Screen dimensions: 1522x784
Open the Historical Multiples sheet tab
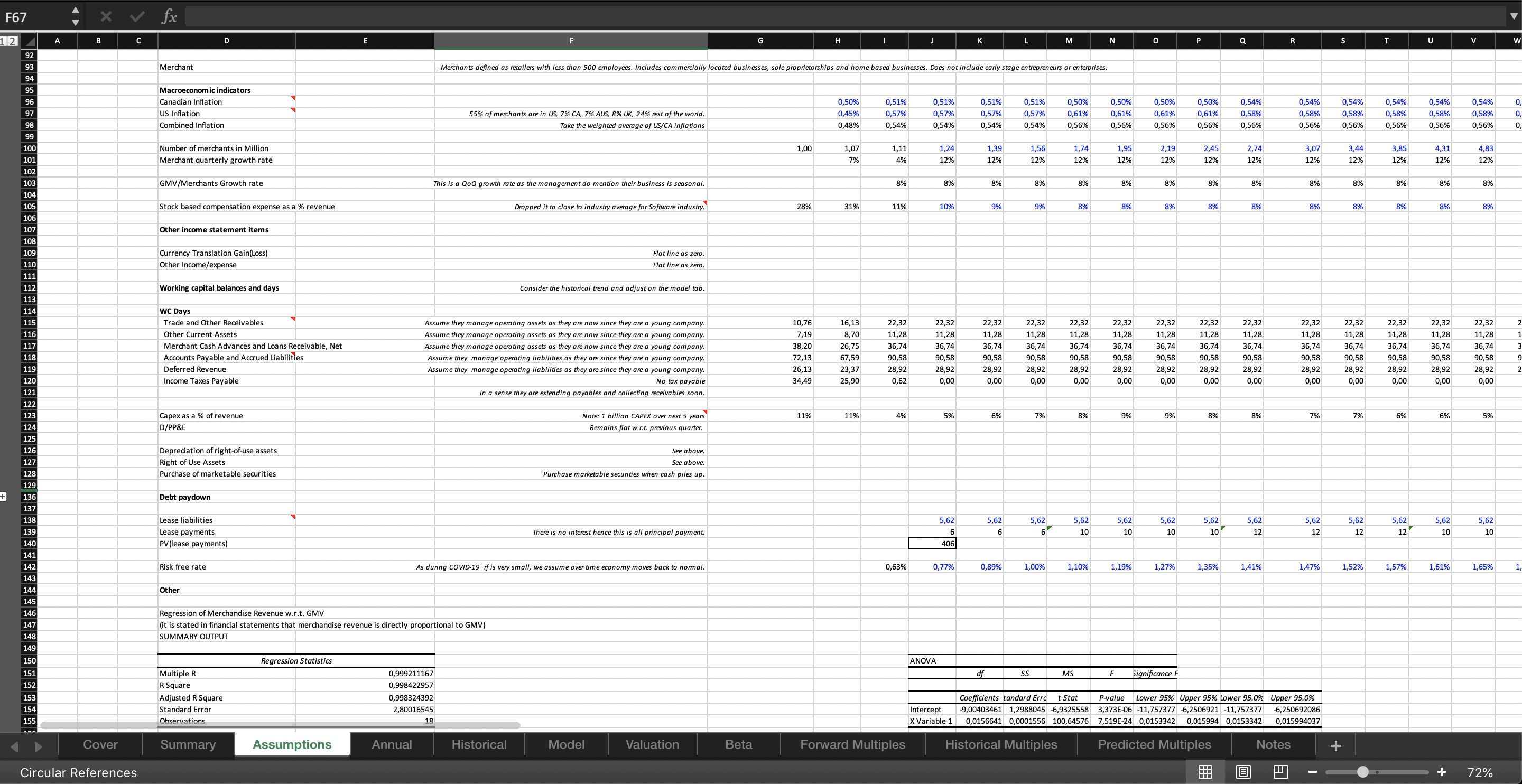1001,744
